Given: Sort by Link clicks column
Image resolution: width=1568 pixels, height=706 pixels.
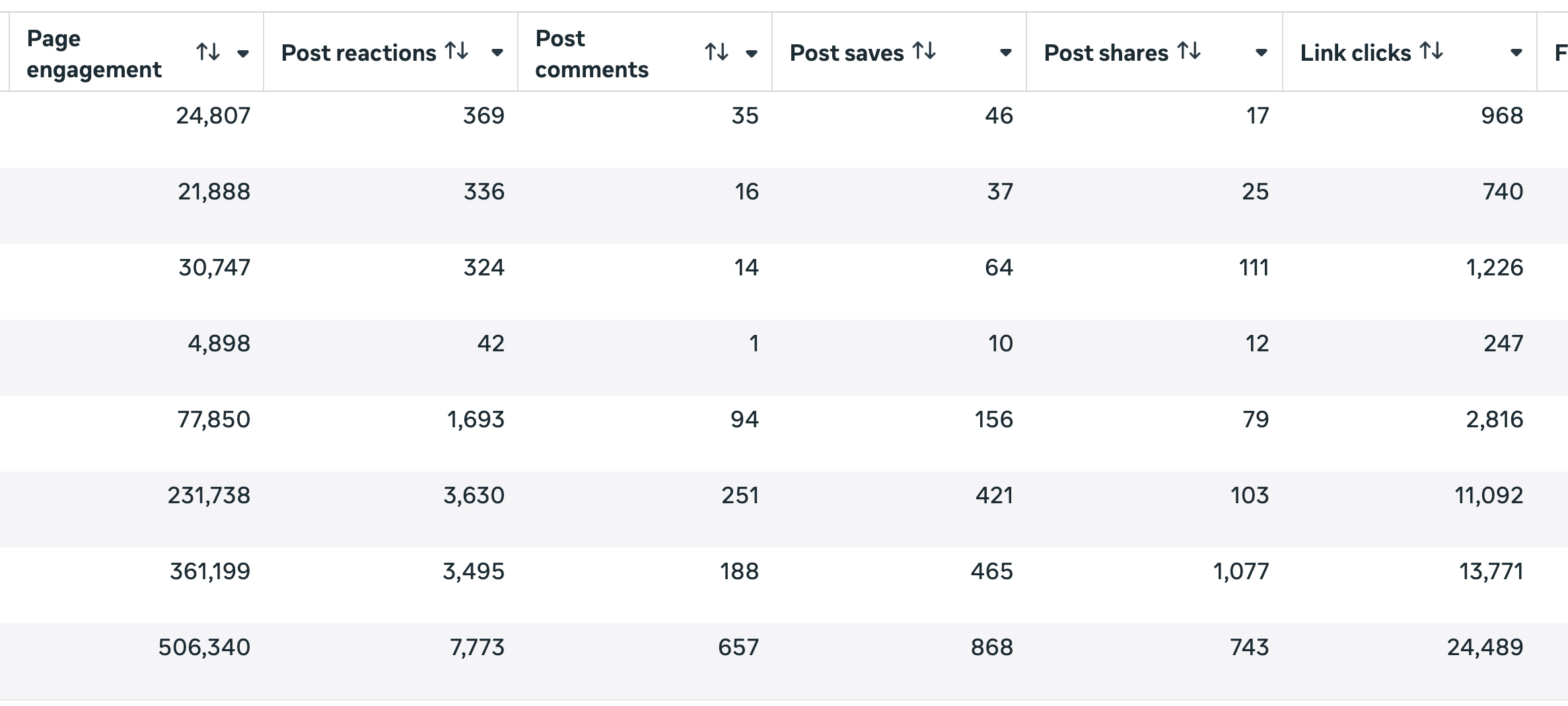Looking at the screenshot, I should (x=1431, y=51).
